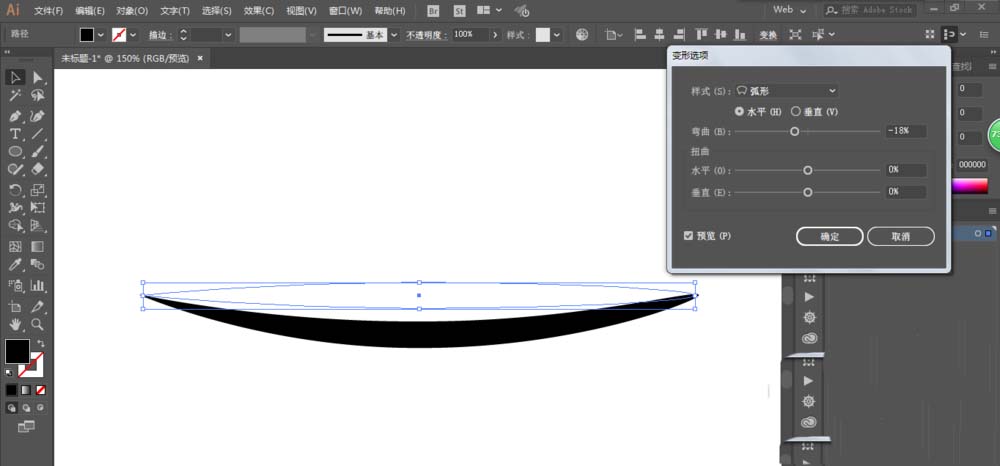1000x466 pixels.
Task: Select the Ellipse tool
Action: coord(16,152)
